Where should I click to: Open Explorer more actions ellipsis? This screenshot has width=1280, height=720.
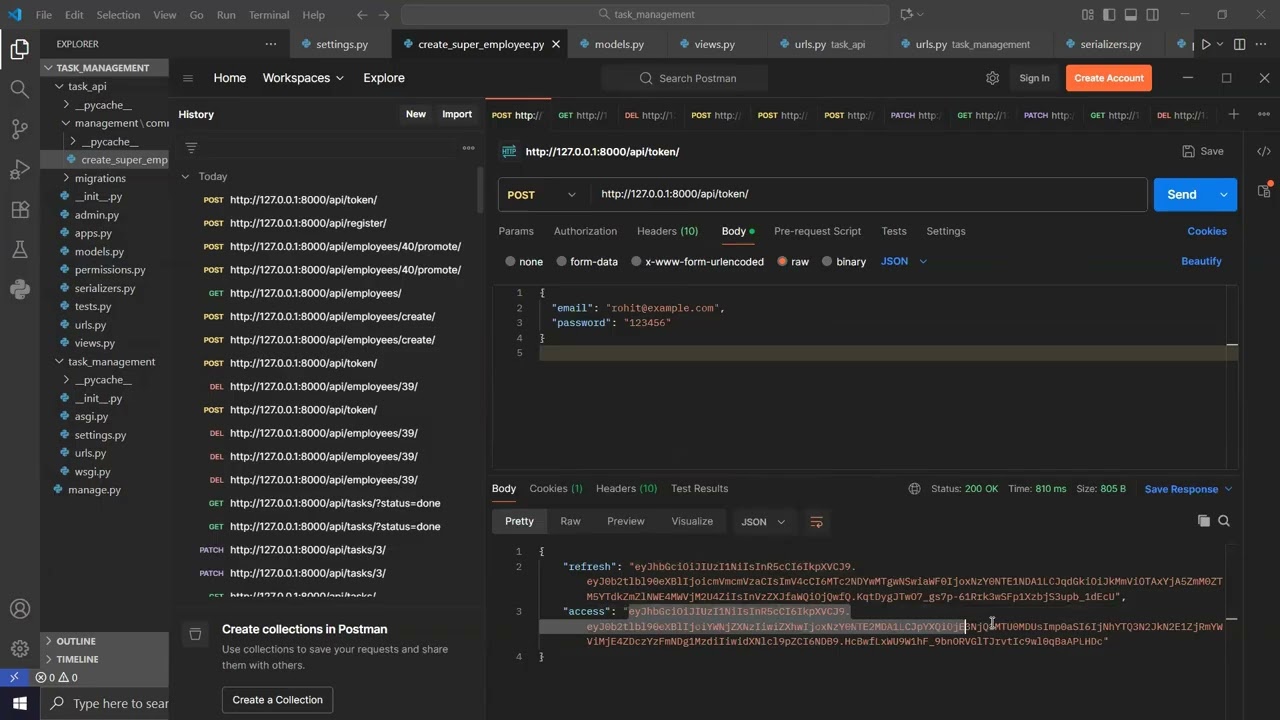pos(271,44)
